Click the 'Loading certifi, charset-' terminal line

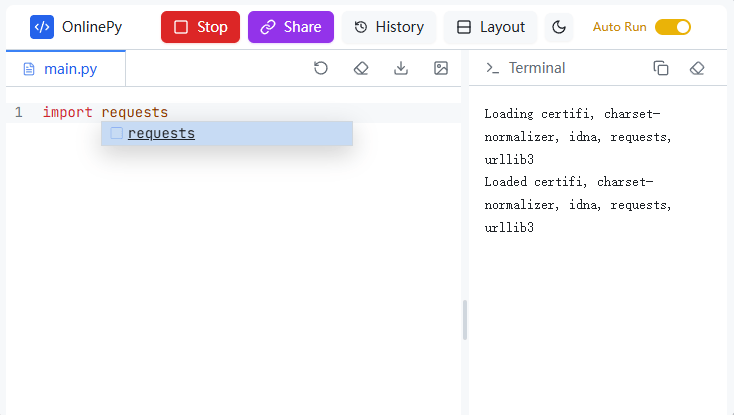pyautogui.click(x=572, y=114)
